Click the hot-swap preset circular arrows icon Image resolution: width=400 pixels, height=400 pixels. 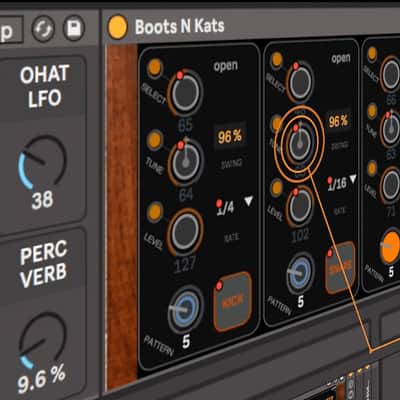coord(43,29)
